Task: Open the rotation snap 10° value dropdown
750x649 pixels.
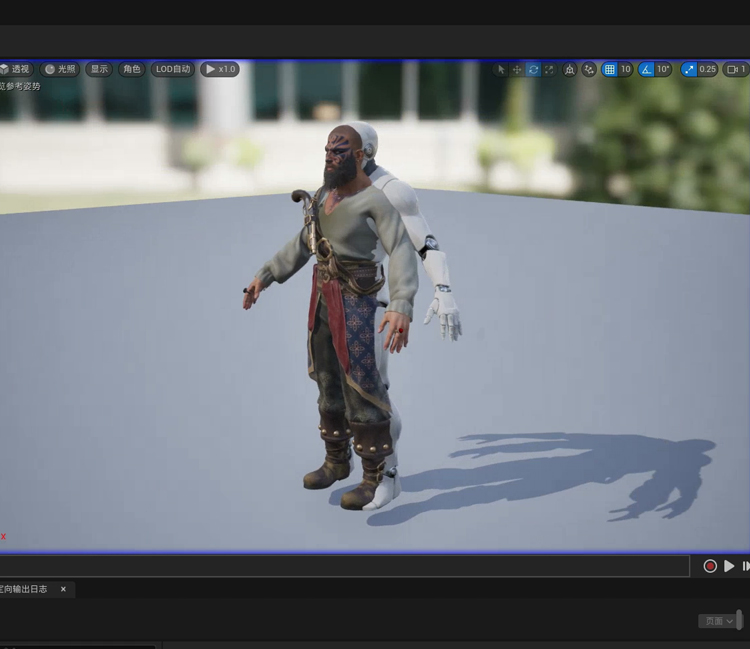Action: pyautogui.click(x=664, y=70)
